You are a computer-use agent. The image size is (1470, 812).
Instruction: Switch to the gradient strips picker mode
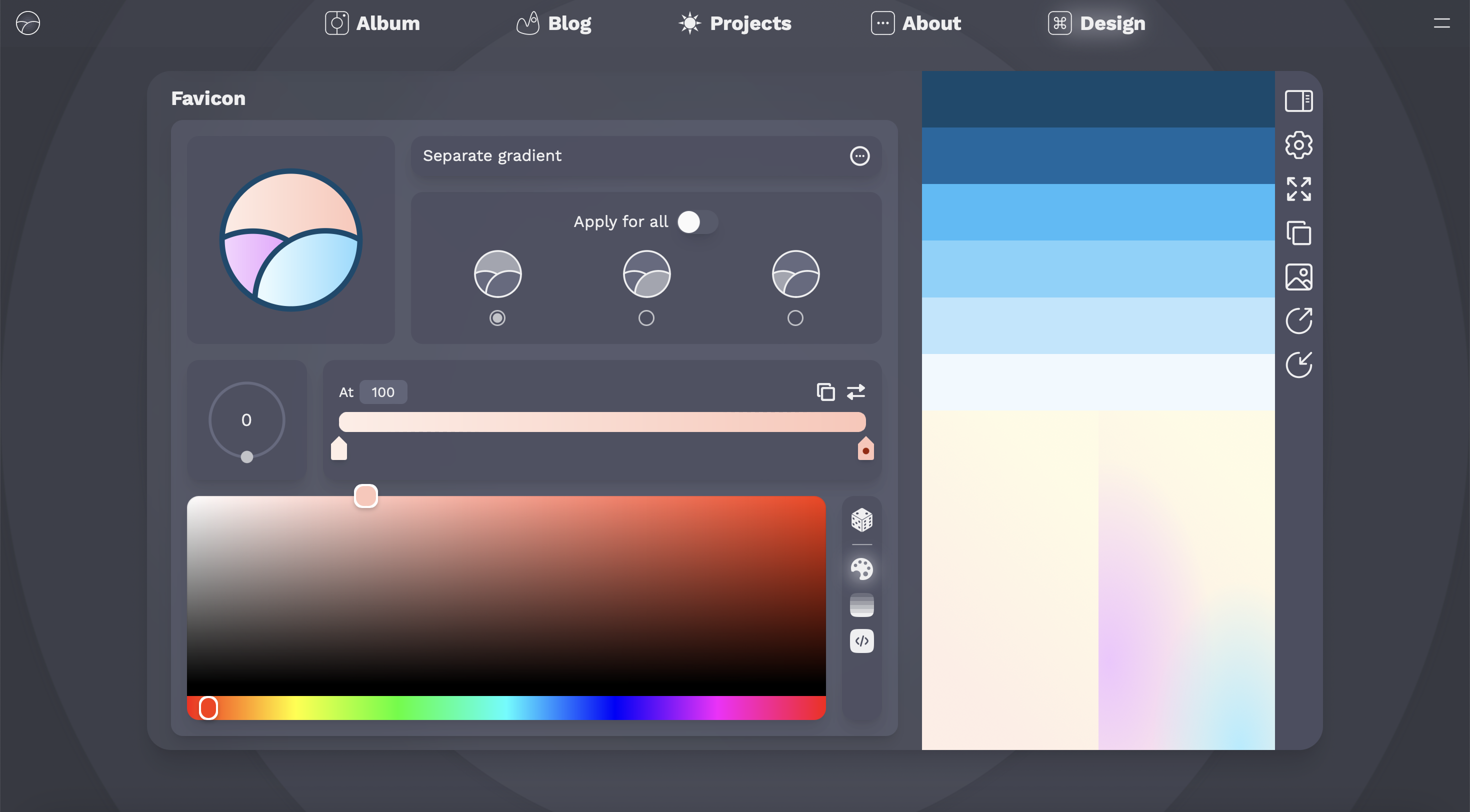point(861,604)
